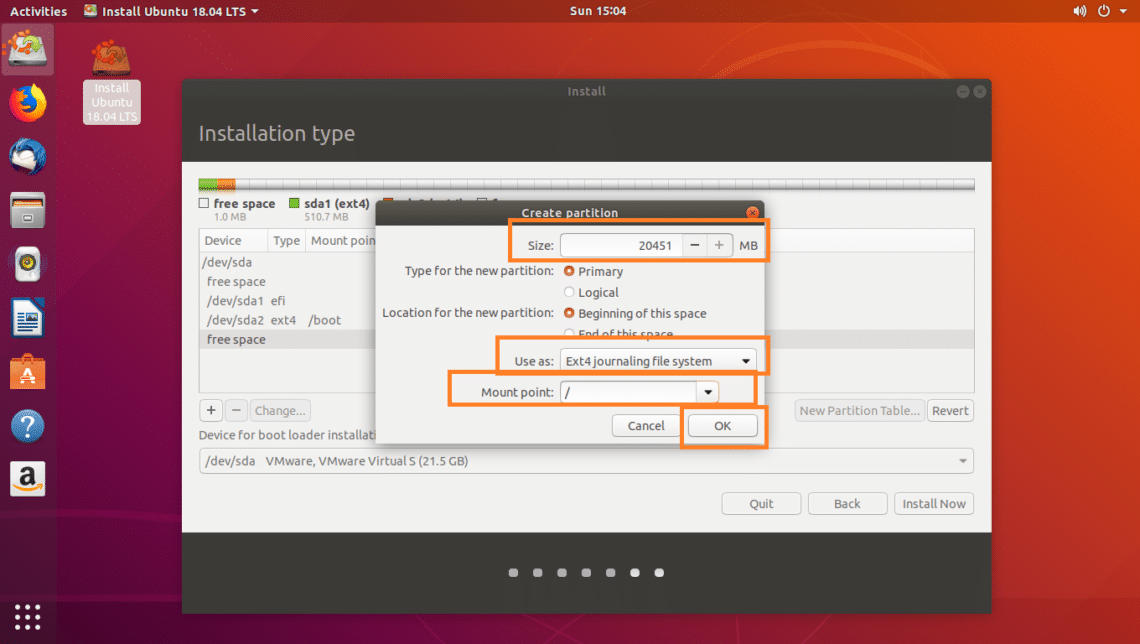Screen dimensions: 1140x644
Task: Show Applications grid button
Action: pyautogui.click(x=28, y=616)
